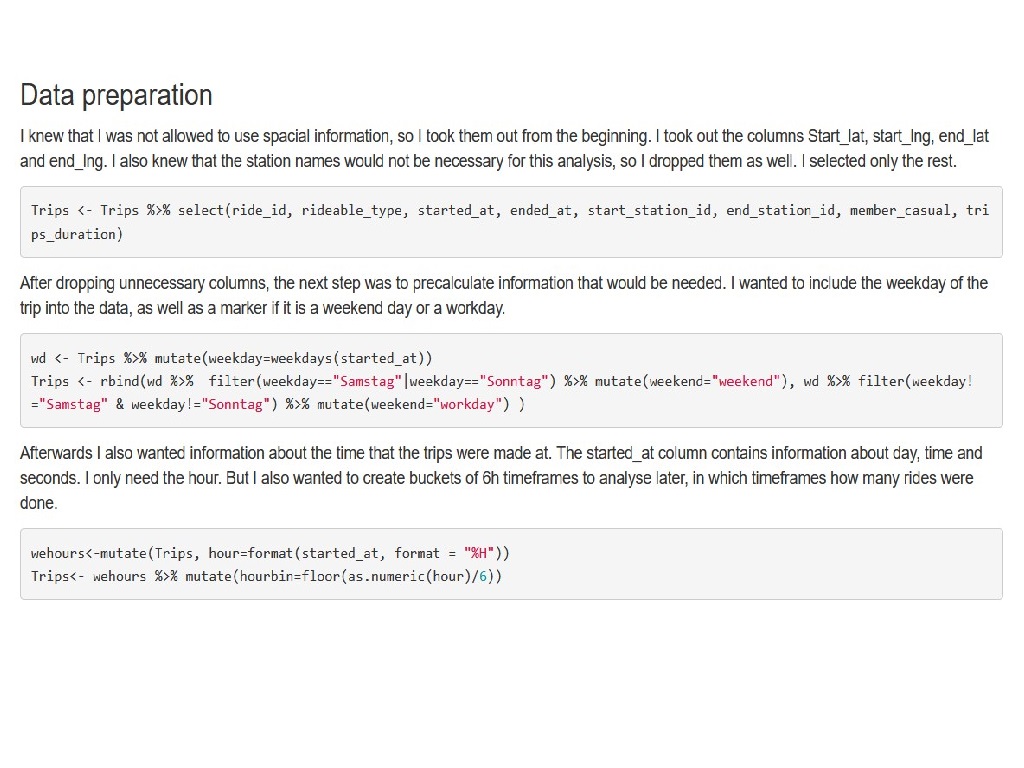Click the "rbind" function in the code
The height and width of the screenshot is (768, 1024).
(120, 381)
